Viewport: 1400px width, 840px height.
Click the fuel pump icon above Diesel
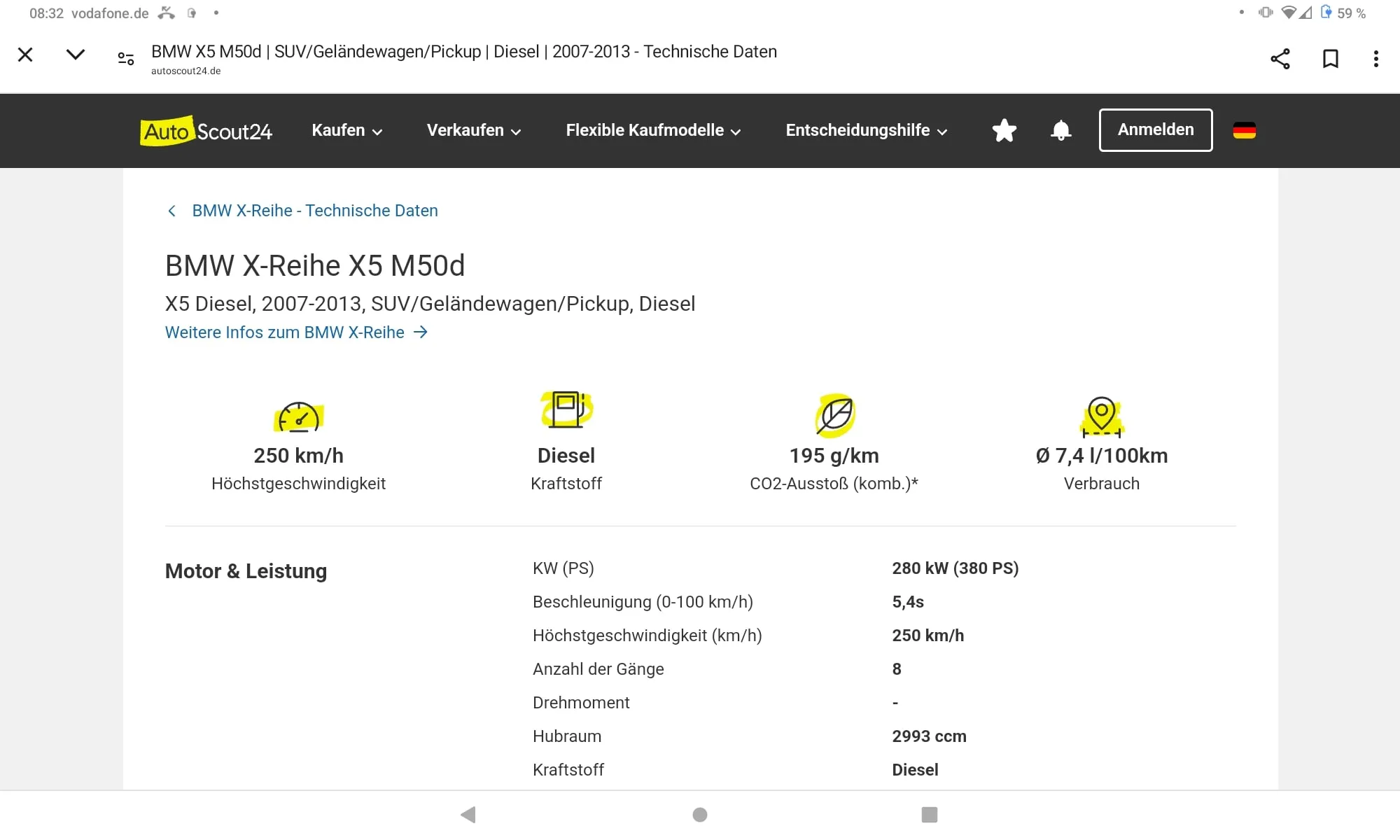point(566,409)
